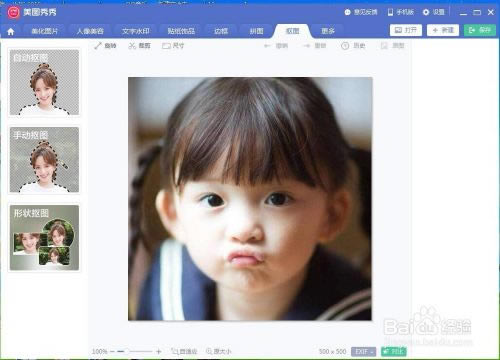This screenshot has height=360, width=500.
Task: Open the settings gear (设置)
Action: pos(426,12)
